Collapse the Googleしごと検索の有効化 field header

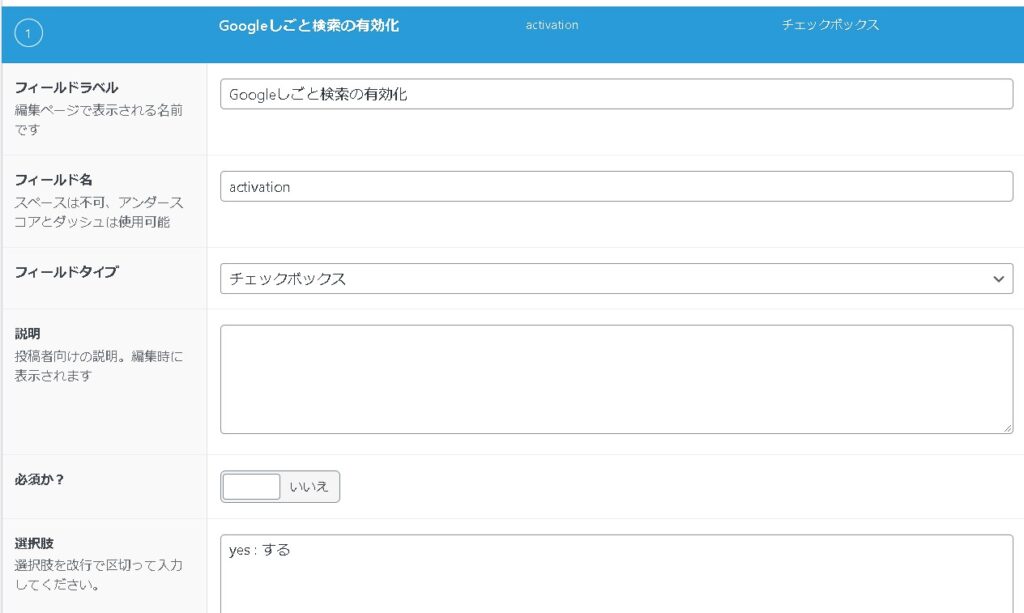[x=308, y=26]
